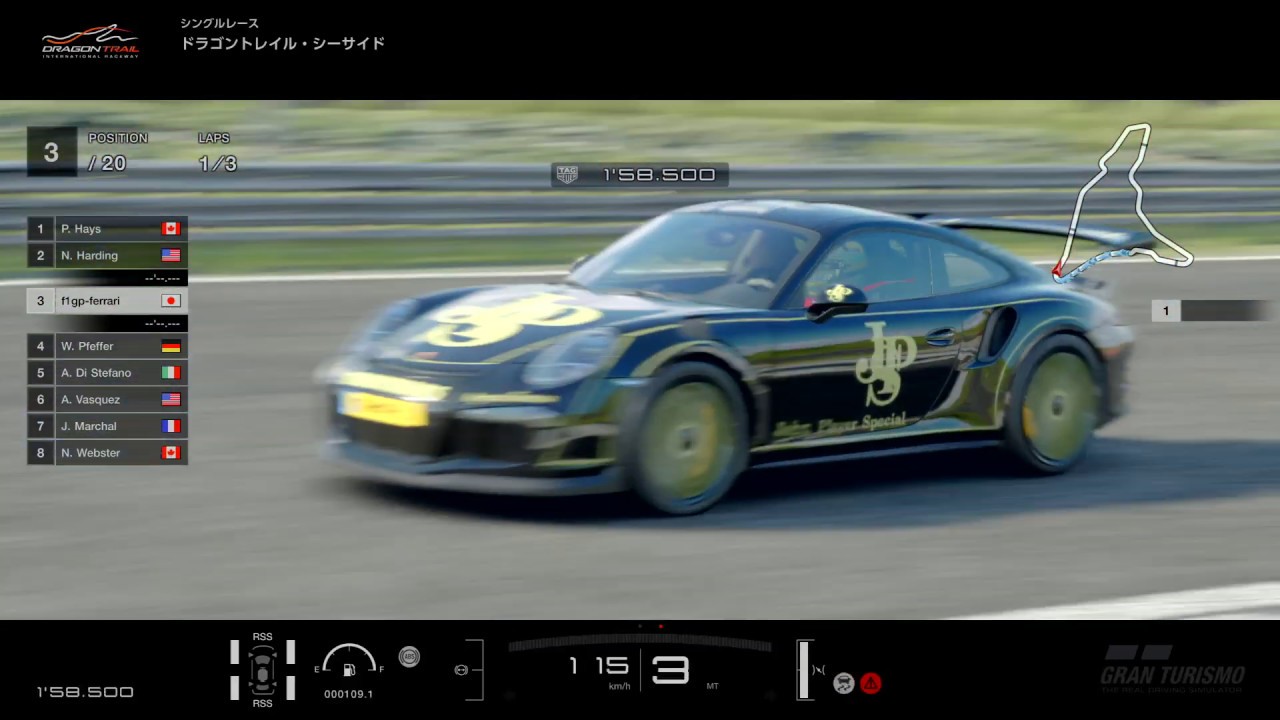Click the track layout minimap
The image size is (1280, 720).
pyautogui.click(x=1122, y=203)
